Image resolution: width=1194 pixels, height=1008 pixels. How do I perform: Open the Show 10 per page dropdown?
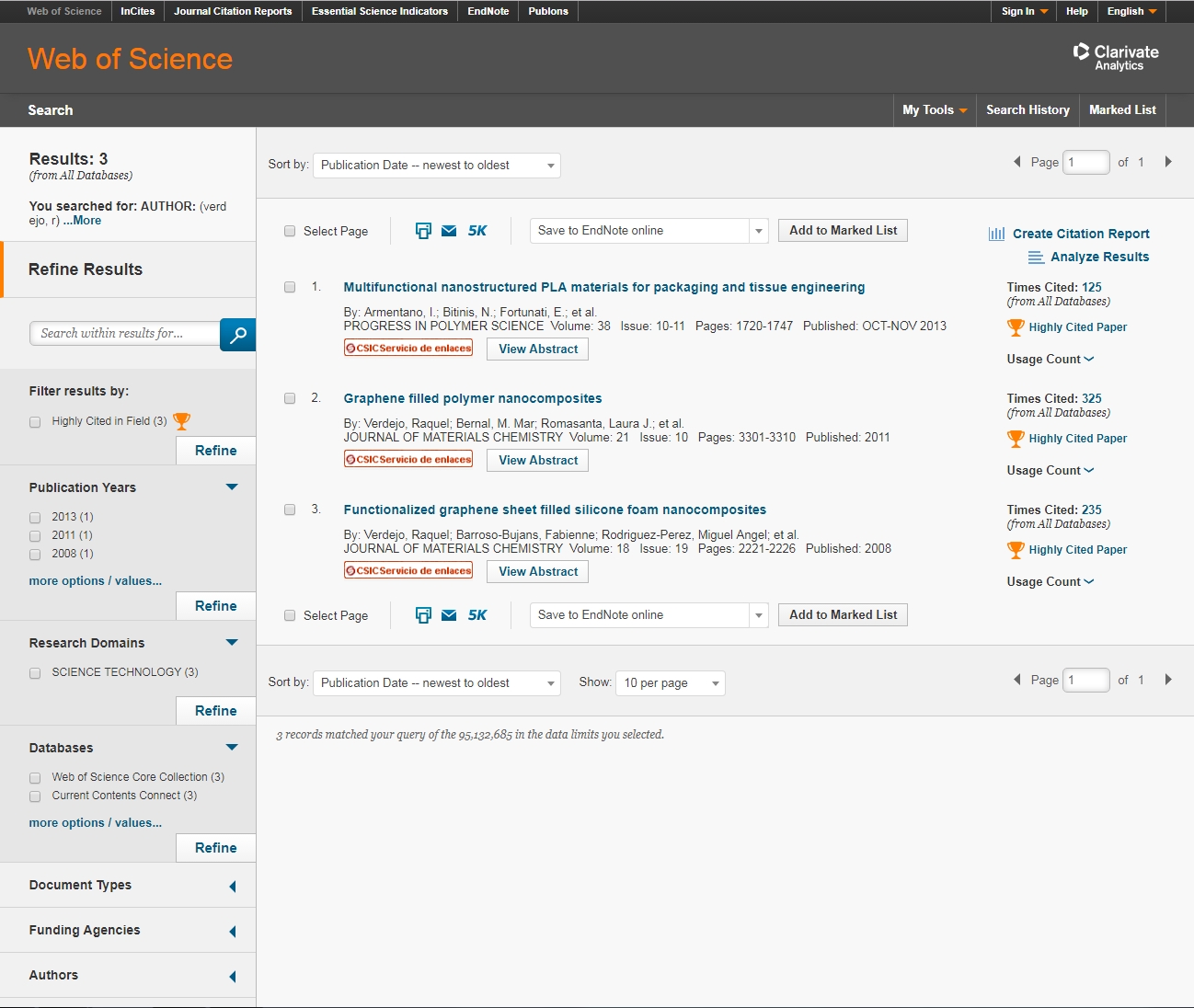click(671, 683)
